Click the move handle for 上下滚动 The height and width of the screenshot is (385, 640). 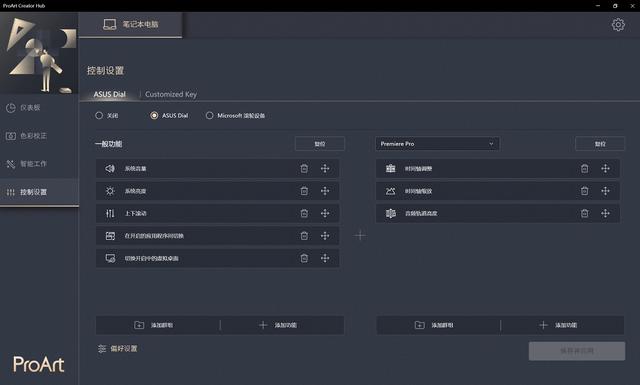click(325, 213)
